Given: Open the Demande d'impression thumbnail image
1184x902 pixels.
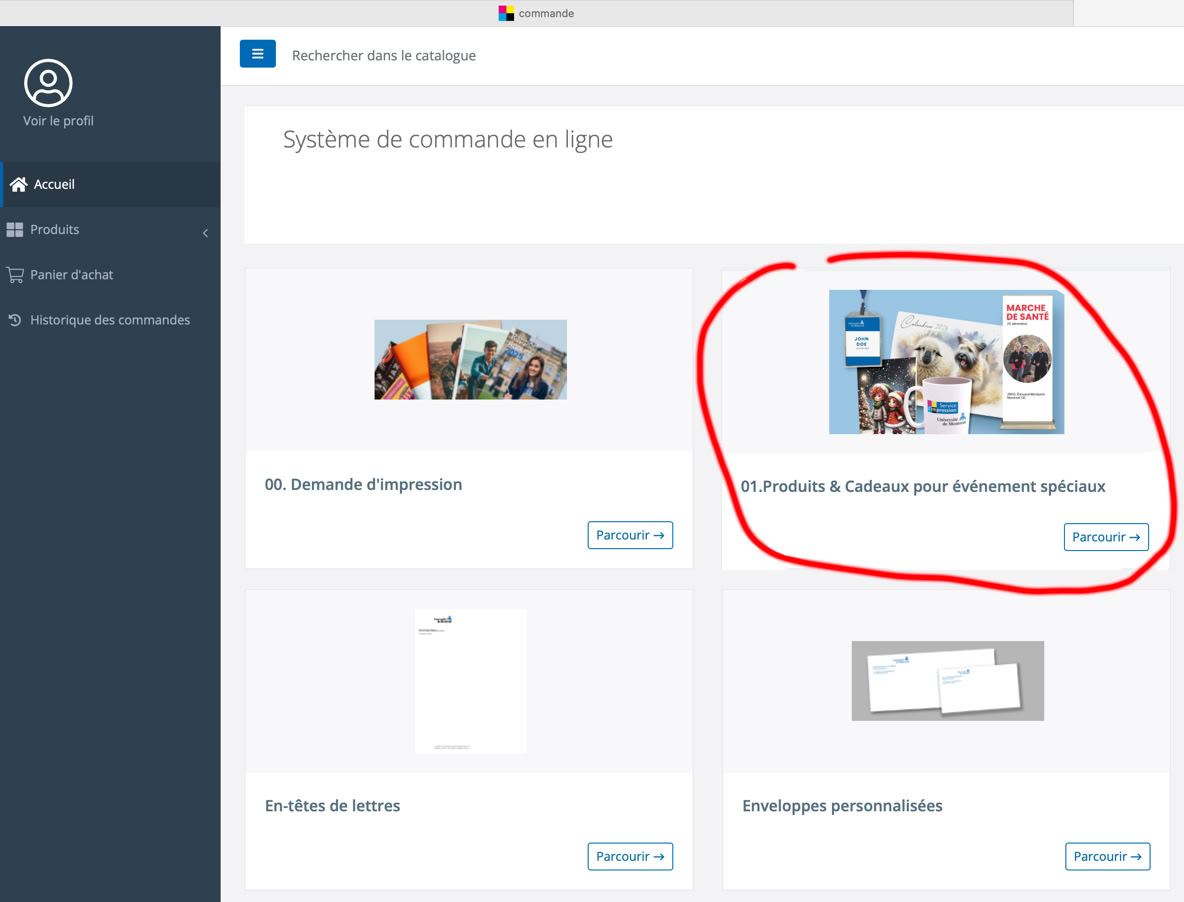Looking at the screenshot, I should tap(470, 360).
